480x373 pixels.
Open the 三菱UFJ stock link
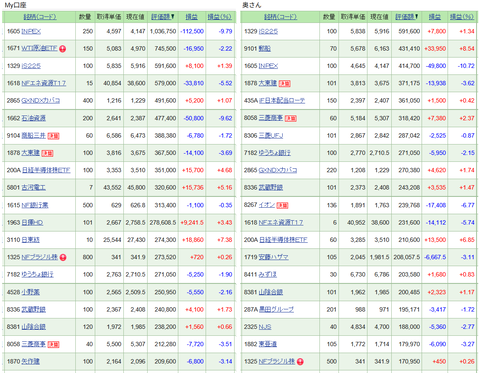[x=271, y=136]
